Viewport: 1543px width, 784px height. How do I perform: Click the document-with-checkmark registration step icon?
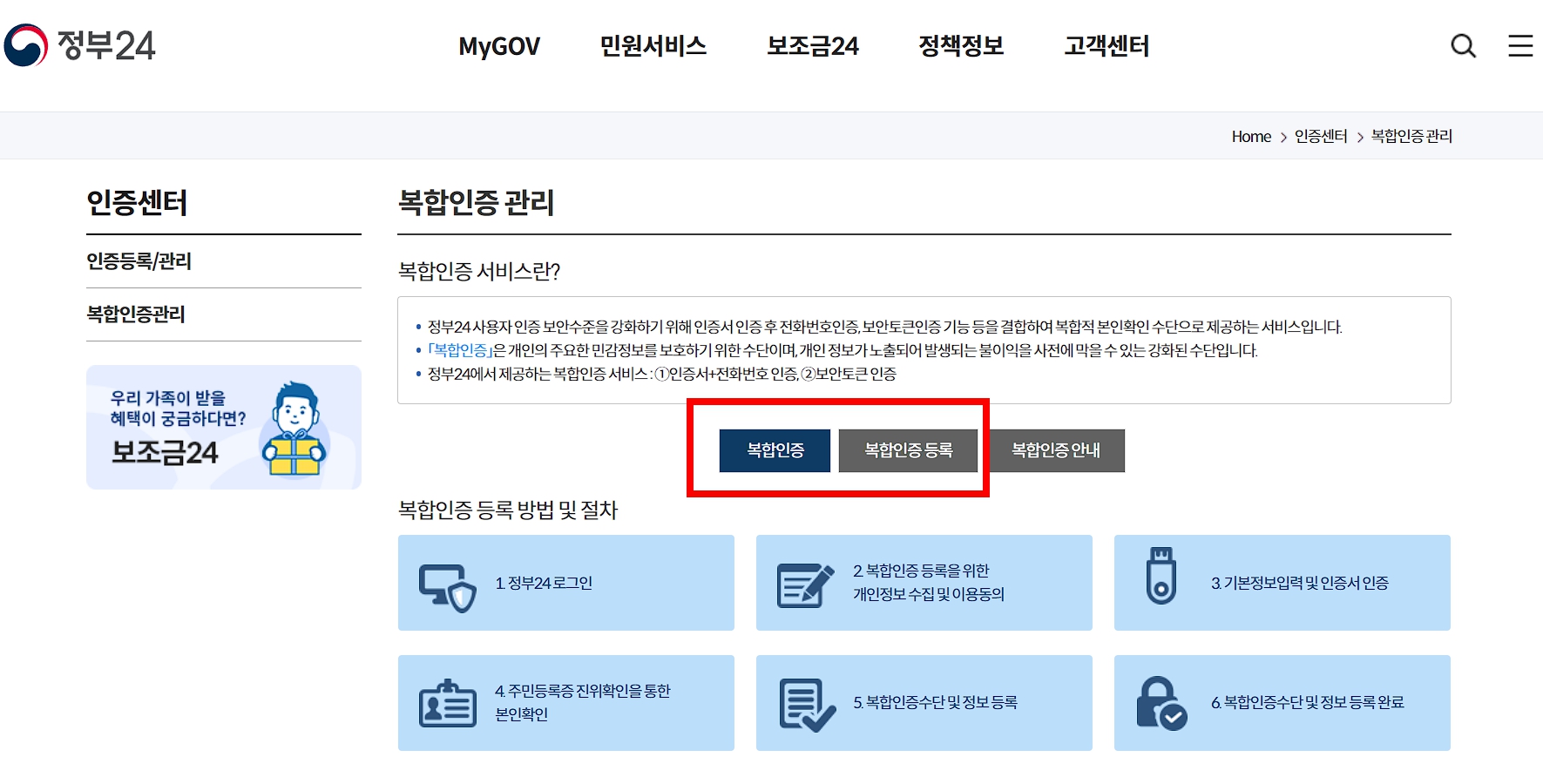[805, 702]
